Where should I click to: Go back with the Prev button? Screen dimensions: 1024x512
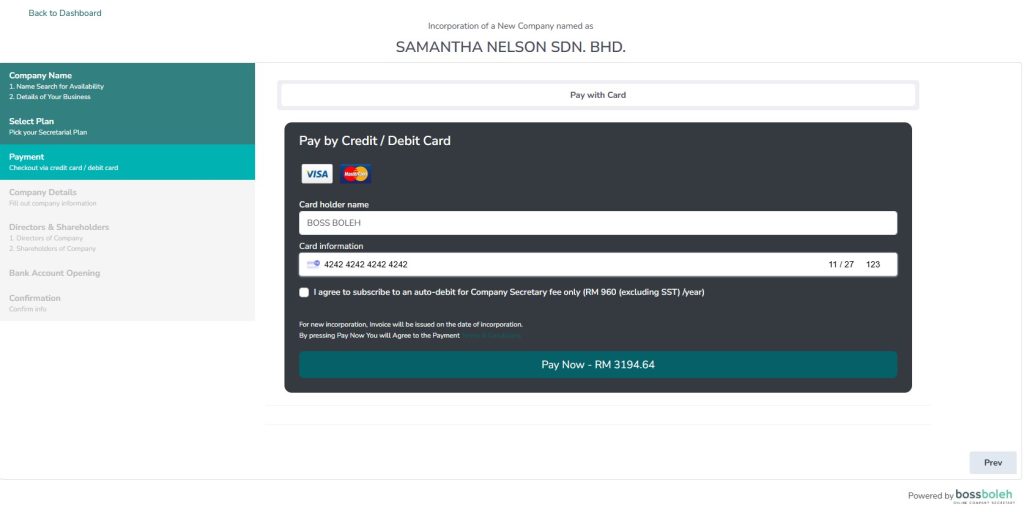tap(993, 462)
